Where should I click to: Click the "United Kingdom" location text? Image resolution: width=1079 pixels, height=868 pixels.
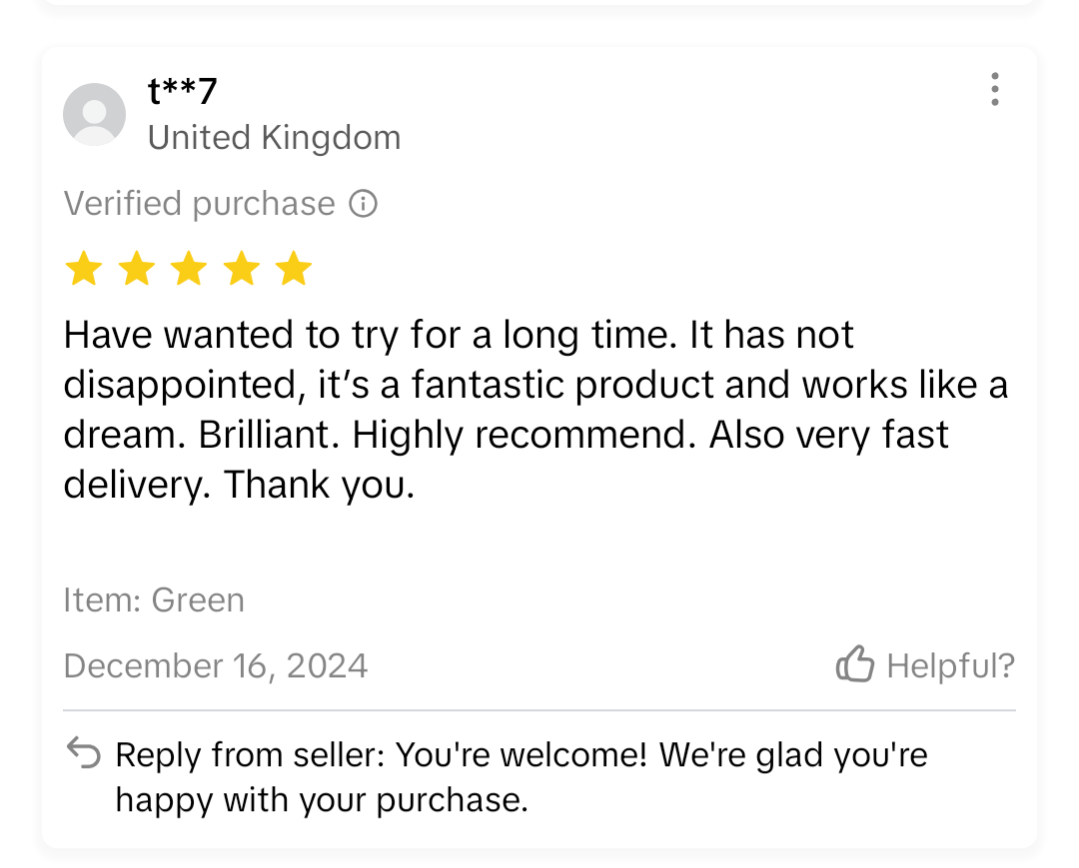[x=274, y=137]
